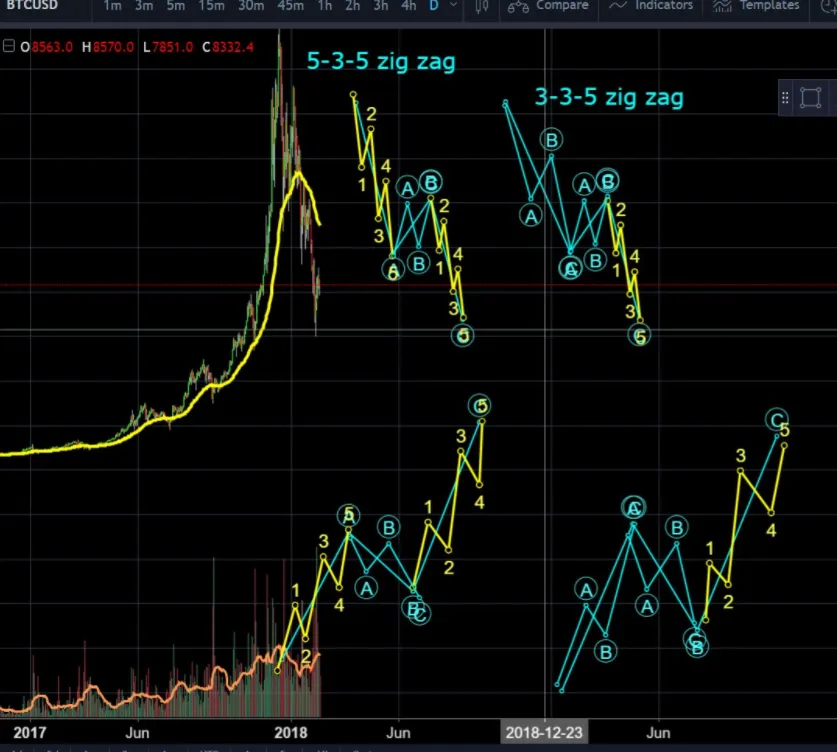Image resolution: width=837 pixels, height=752 pixels.
Task: Open the candlestick chart style selector
Action: (x=482, y=6)
